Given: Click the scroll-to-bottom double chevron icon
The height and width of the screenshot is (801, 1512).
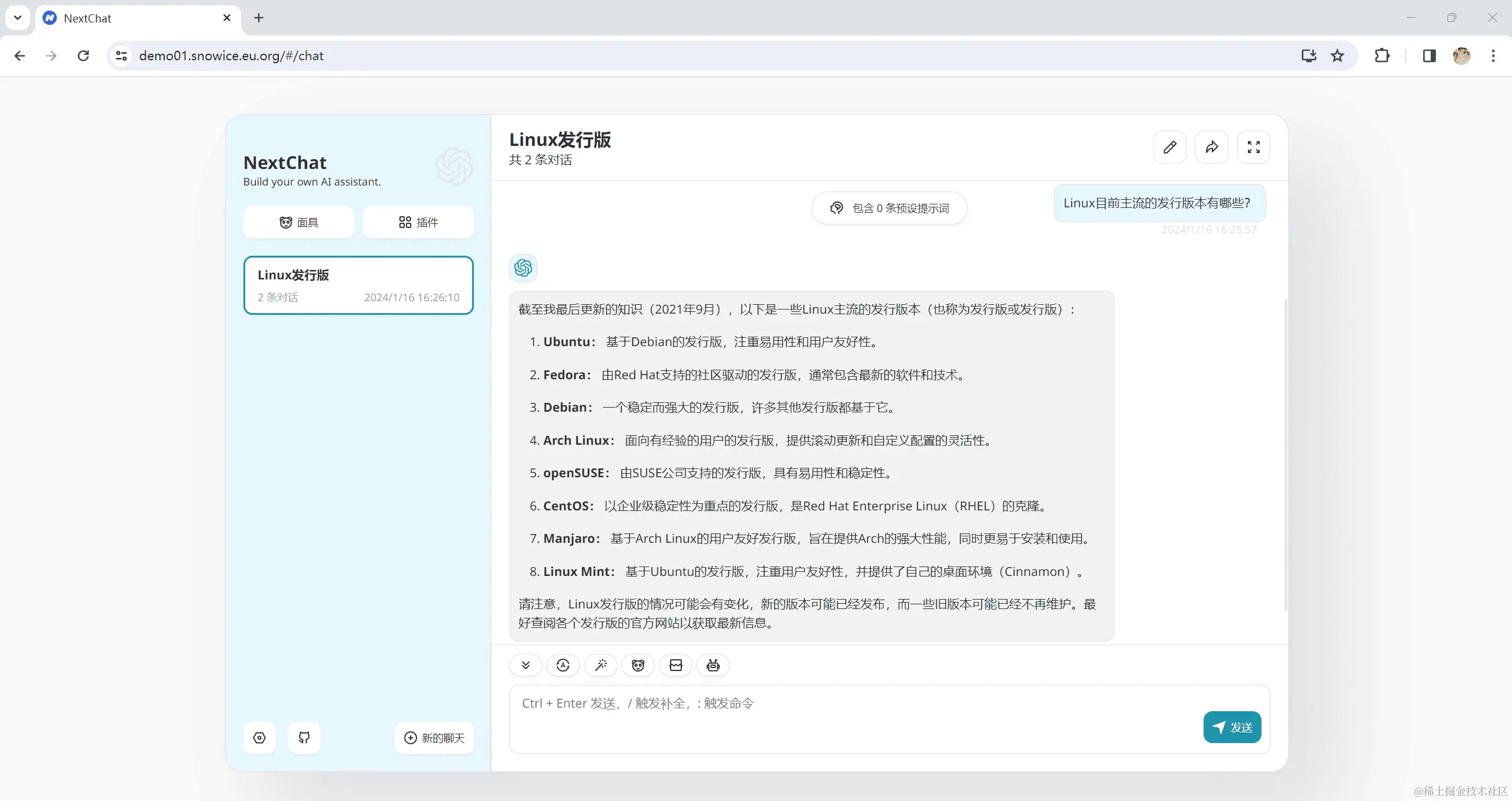Looking at the screenshot, I should click(525, 666).
